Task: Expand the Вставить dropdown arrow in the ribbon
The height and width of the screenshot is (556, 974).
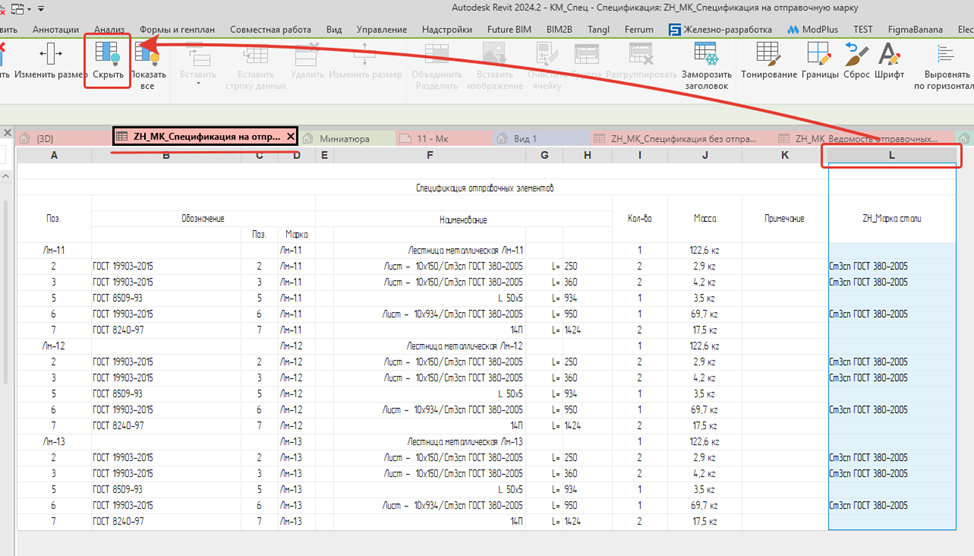Action: click(198, 84)
